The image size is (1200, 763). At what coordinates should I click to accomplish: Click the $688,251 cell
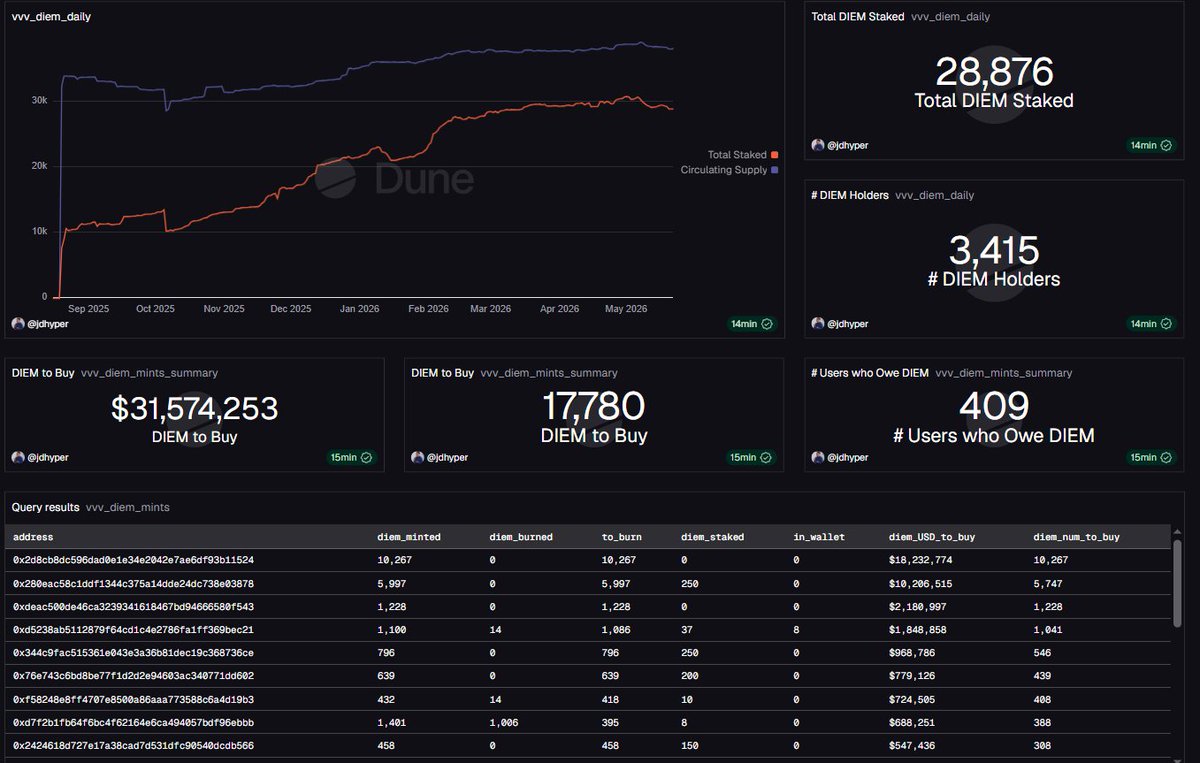coord(913,722)
